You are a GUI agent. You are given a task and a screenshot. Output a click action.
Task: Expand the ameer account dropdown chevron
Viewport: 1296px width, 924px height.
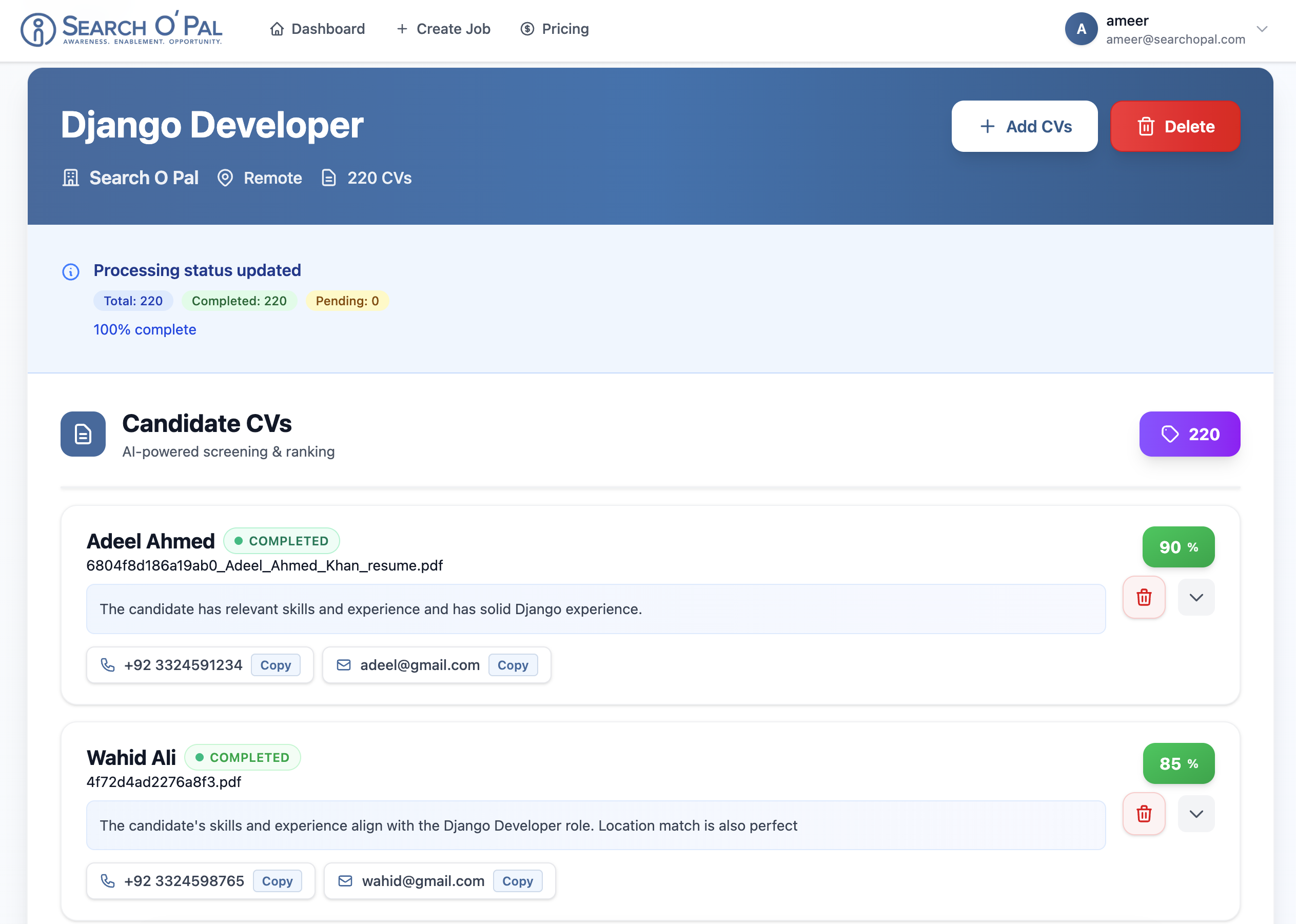point(1262,29)
